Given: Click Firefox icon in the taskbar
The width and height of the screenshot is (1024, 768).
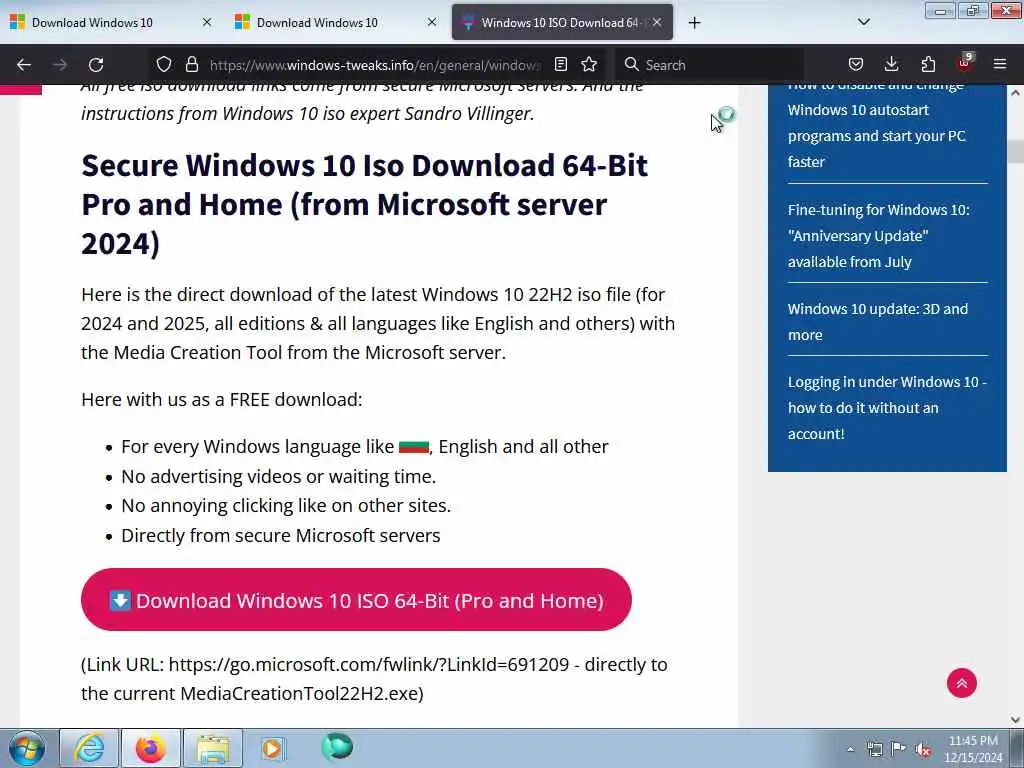Looking at the screenshot, I should click(x=151, y=748).
